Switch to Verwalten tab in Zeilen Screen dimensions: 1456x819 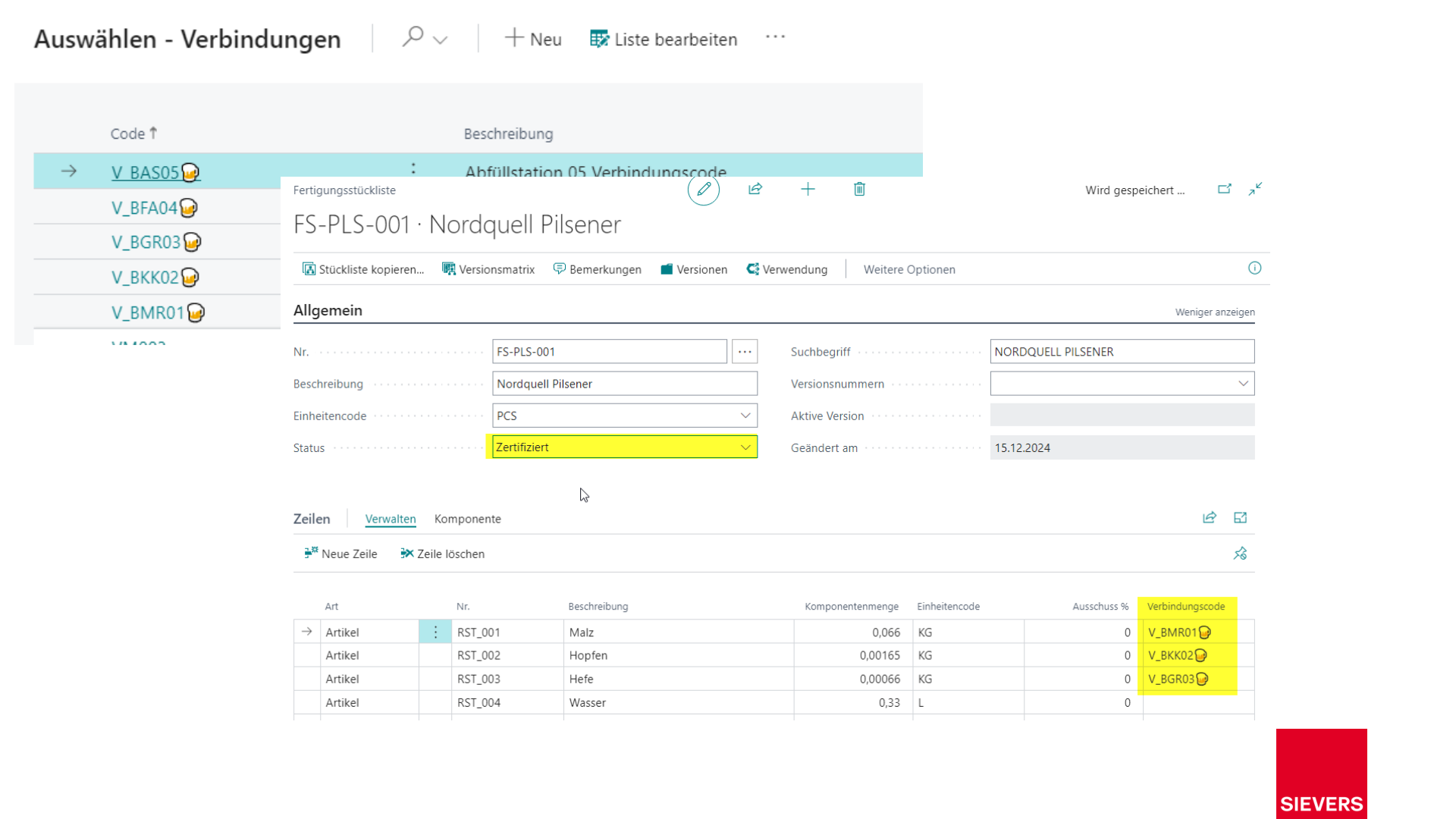[391, 519]
